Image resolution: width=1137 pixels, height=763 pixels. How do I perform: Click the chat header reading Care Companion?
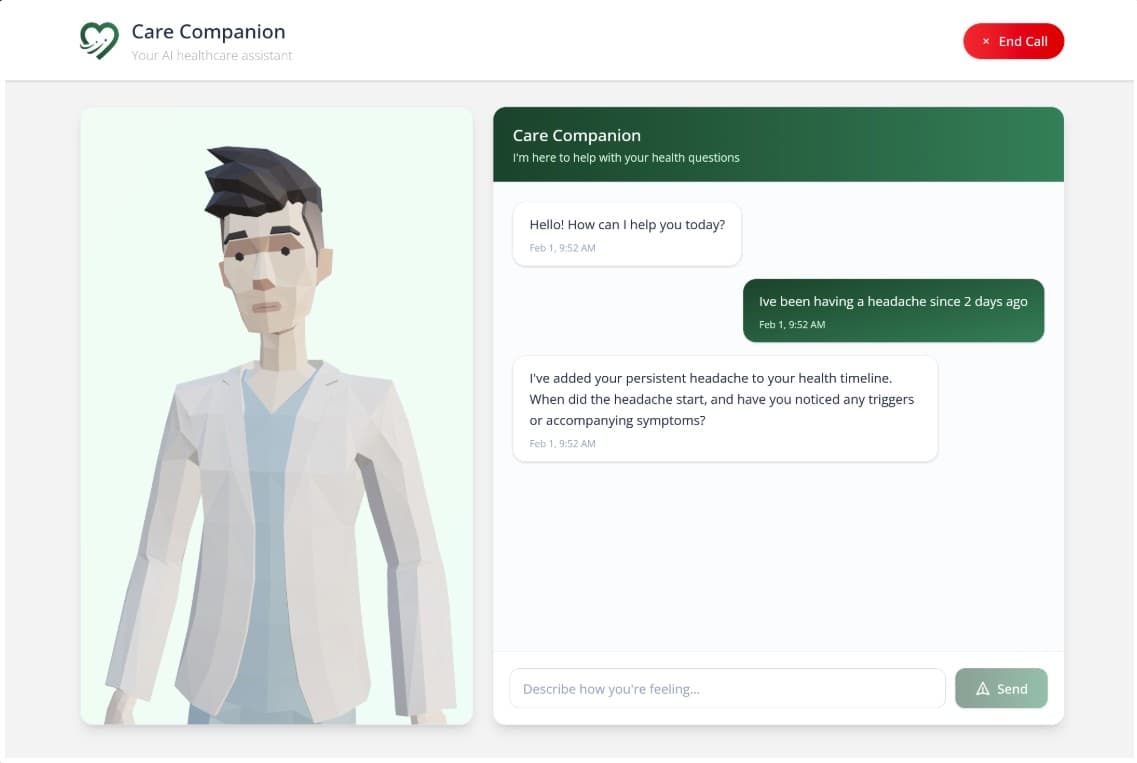(577, 135)
